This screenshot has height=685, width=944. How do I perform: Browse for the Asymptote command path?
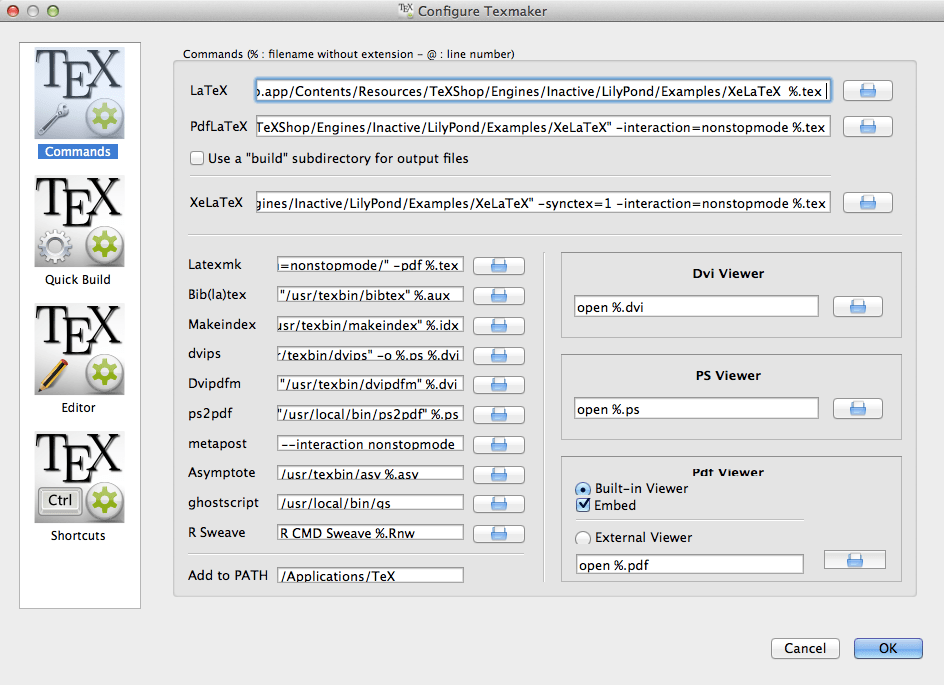(498, 475)
